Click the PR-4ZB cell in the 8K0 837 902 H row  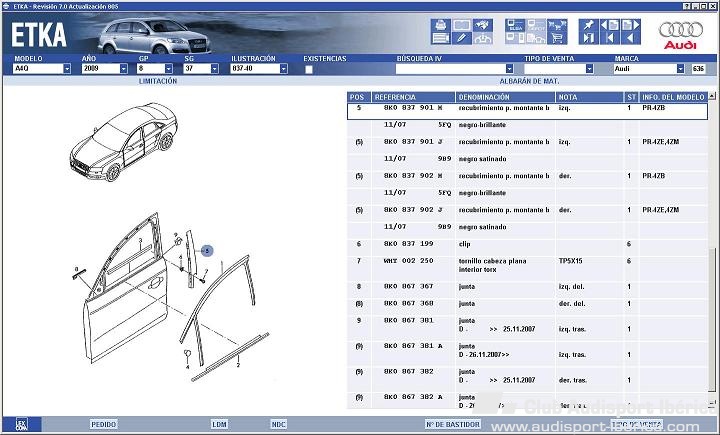(x=653, y=176)
